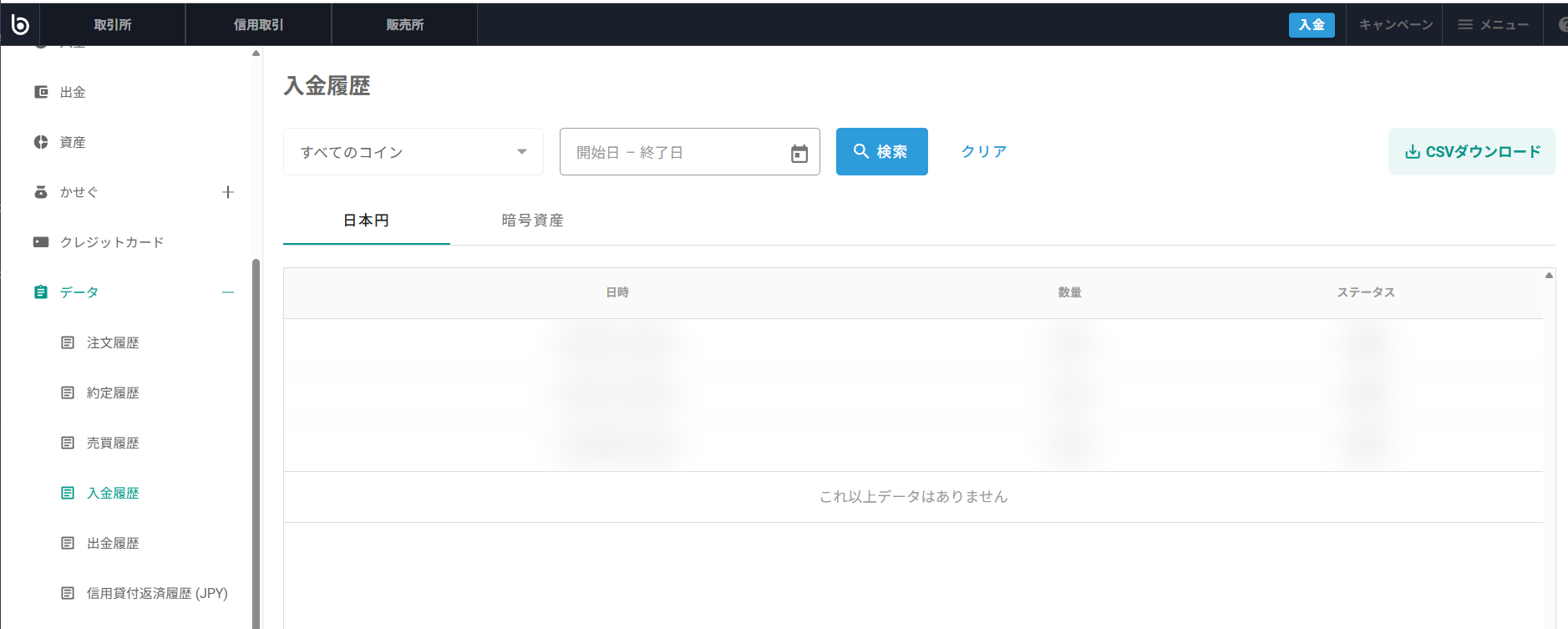
Task: Open 売買履歴 in the sidebar
Action: tap(113, 443)
